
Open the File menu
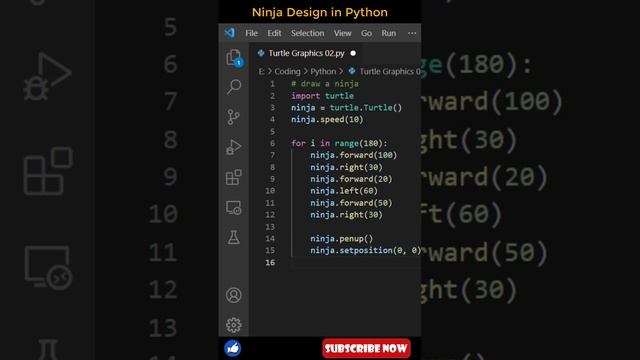click(x=251, y=33)
